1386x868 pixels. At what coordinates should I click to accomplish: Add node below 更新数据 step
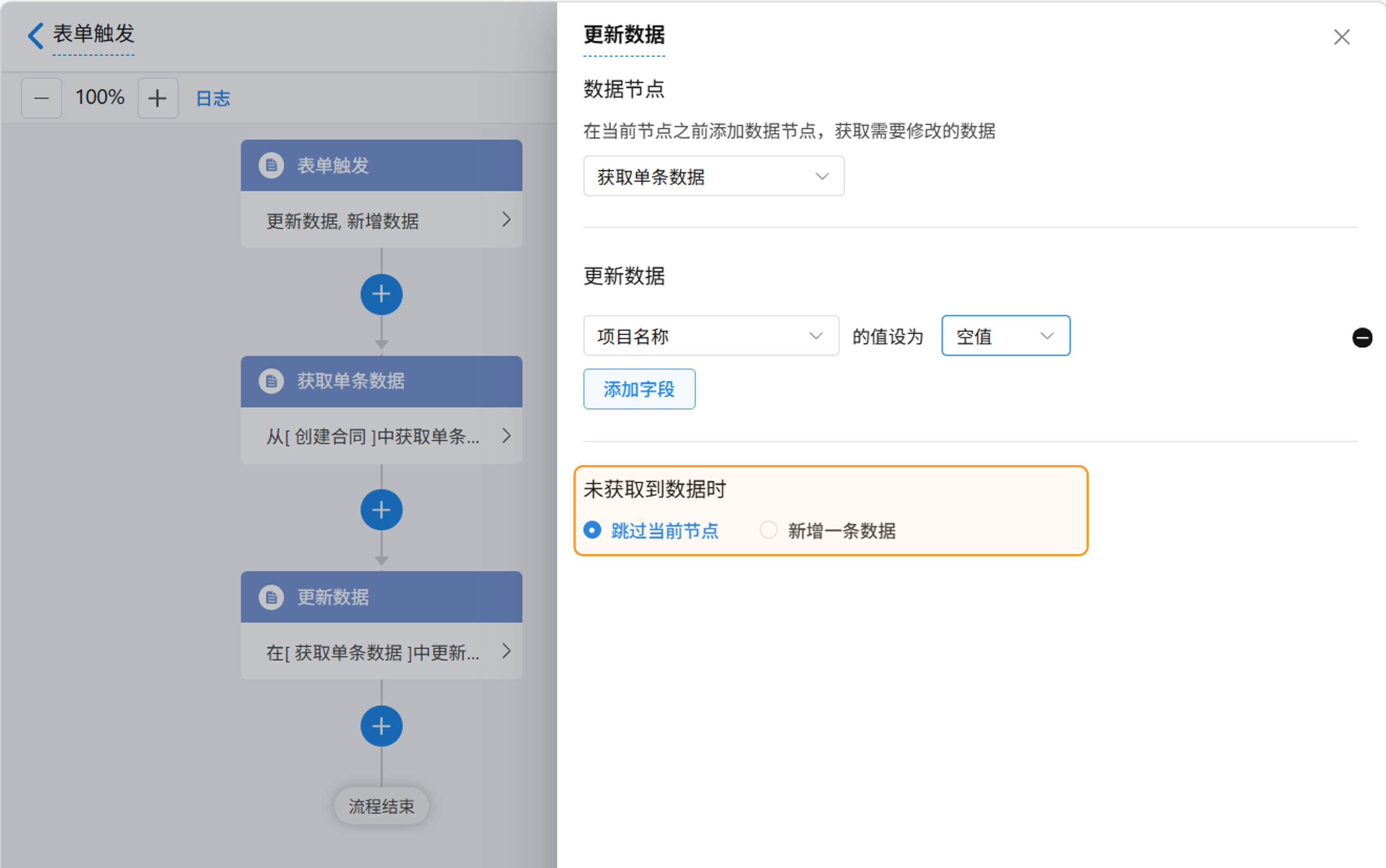(381, 726)
